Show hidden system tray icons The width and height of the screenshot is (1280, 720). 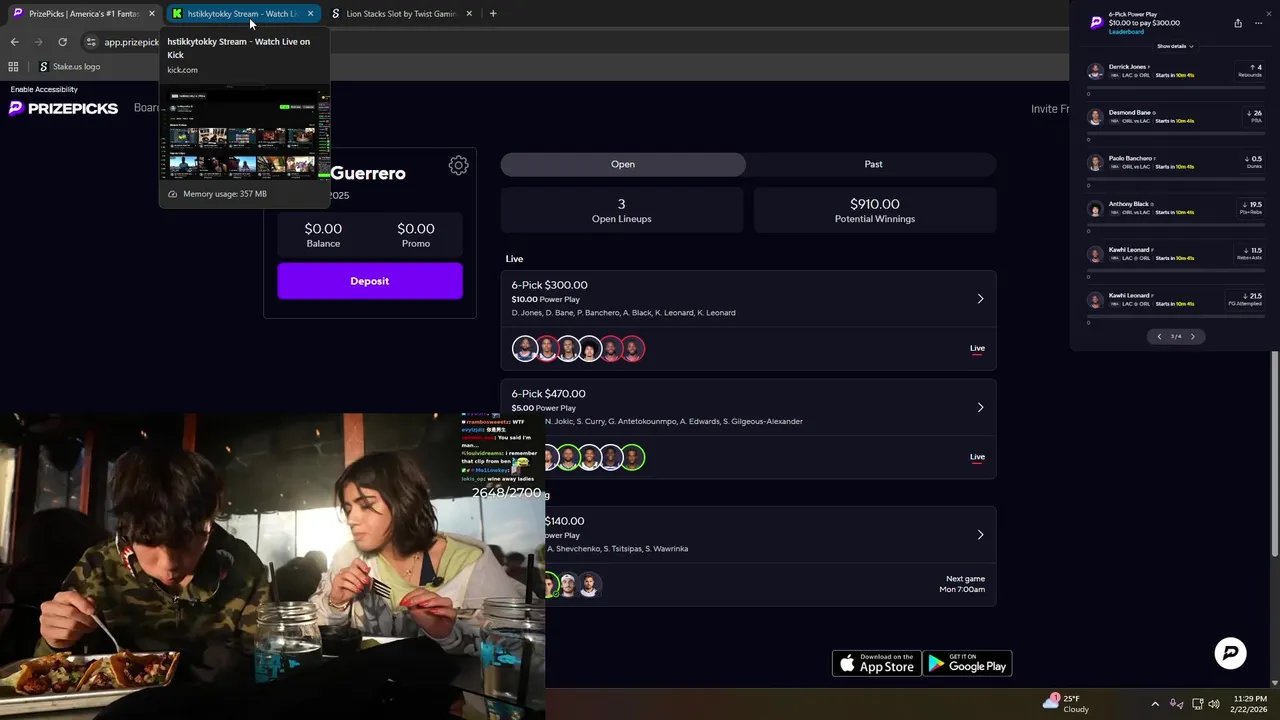1155,704
